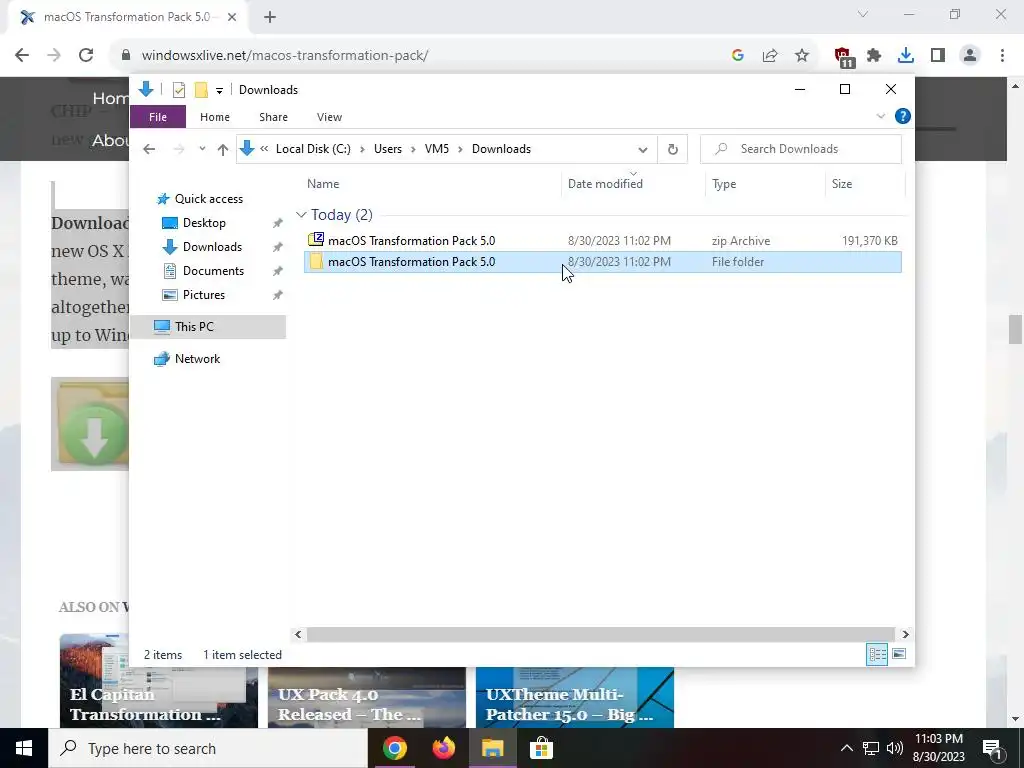Switch to the Share ribbon tab
The image size is (1024, 768).
point(273,117)
